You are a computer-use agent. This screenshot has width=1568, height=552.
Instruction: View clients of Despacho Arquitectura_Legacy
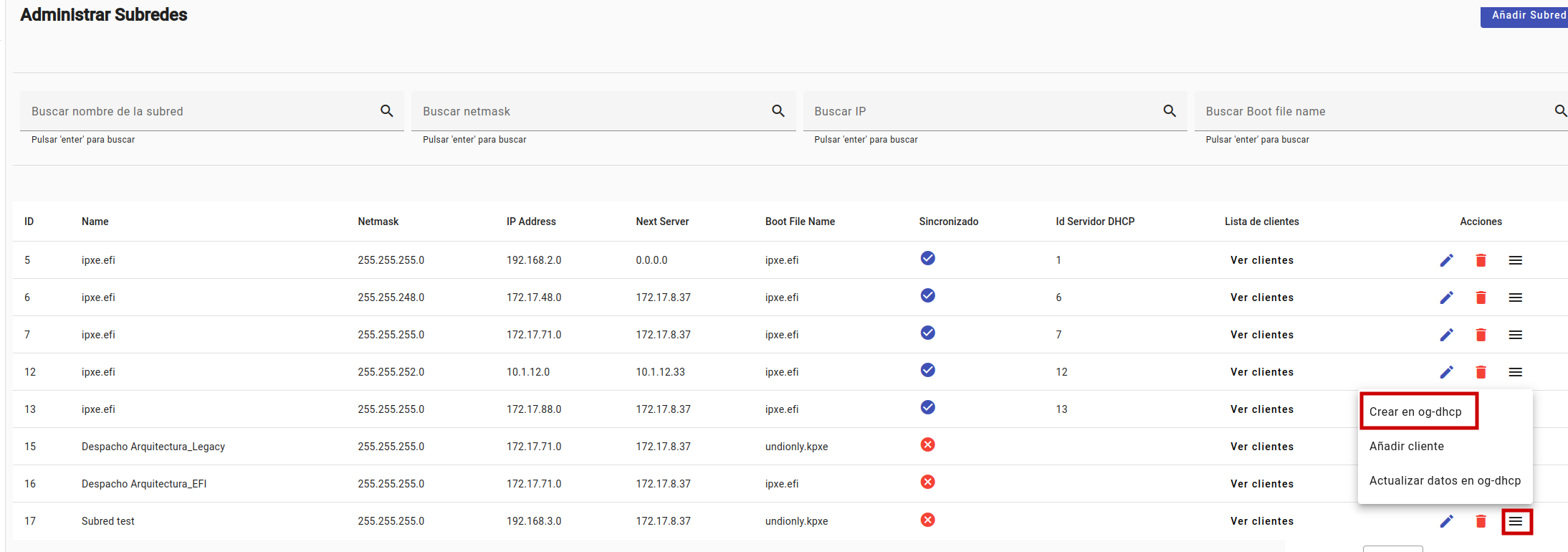(x=1261, y=447)
